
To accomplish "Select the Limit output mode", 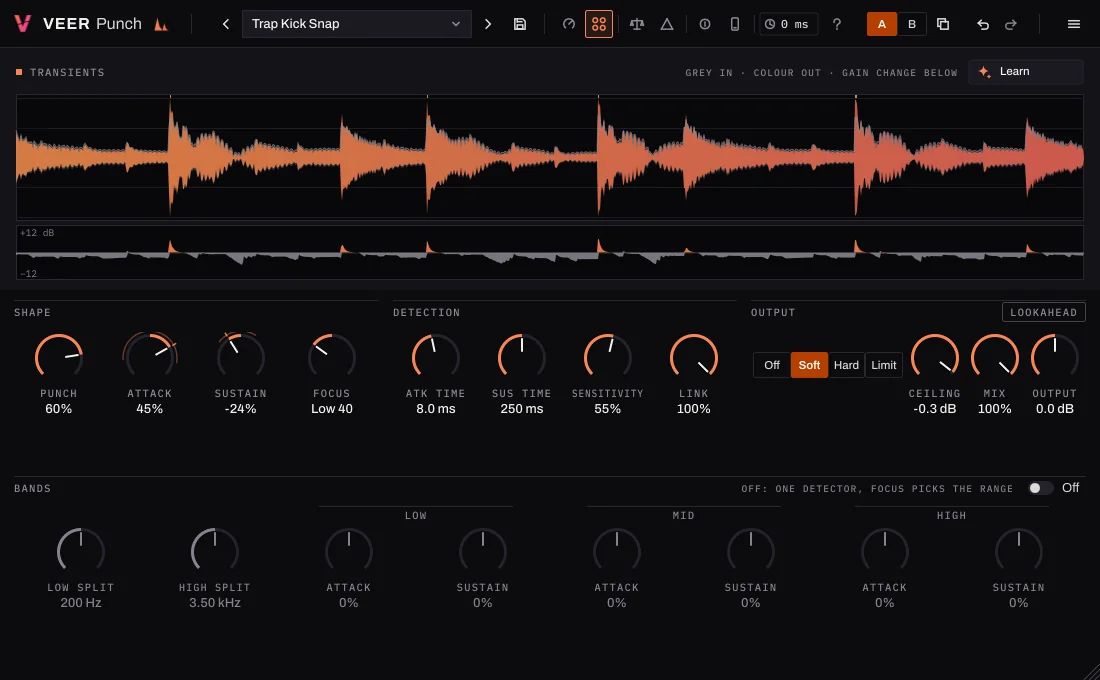I will coord(884,365).
